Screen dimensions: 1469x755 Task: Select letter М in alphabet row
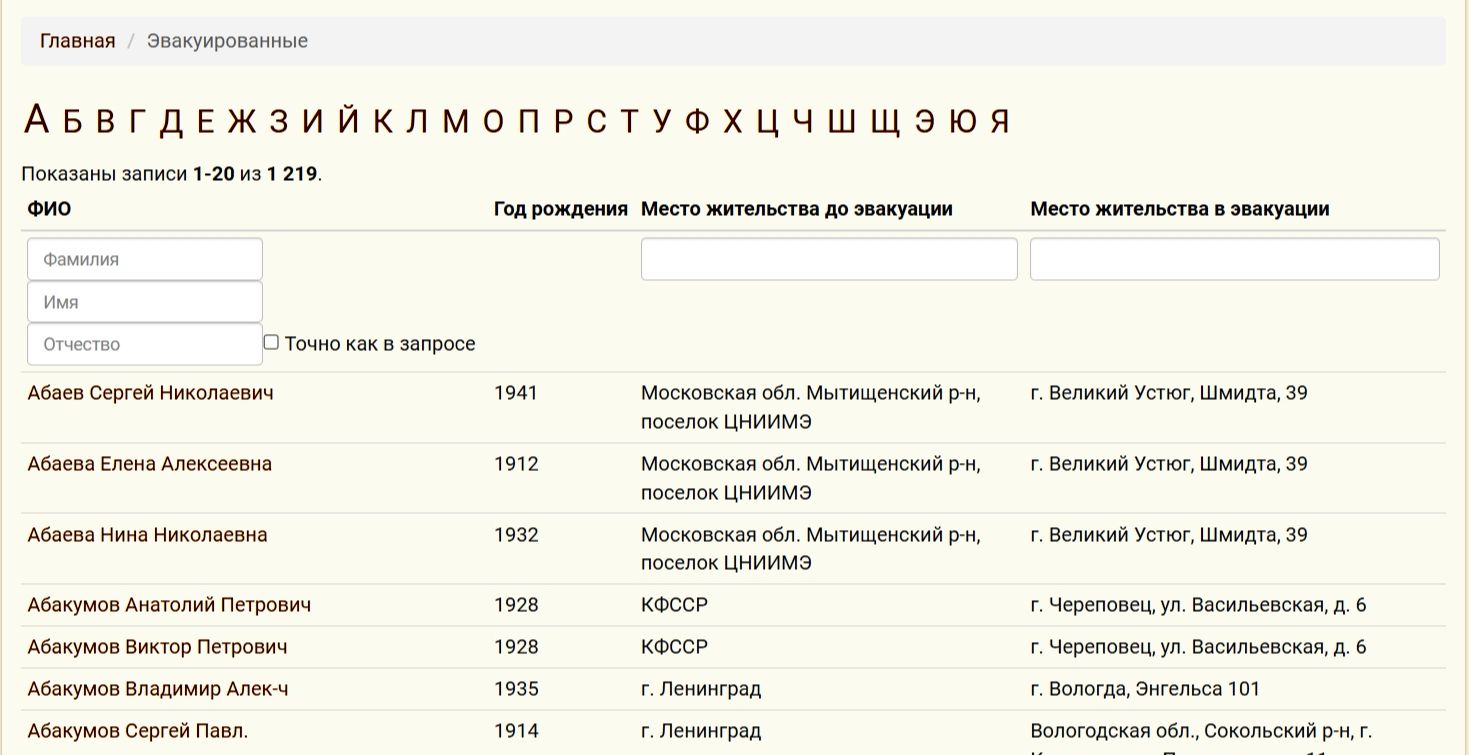pyautogui.click(x=455, y=121)
